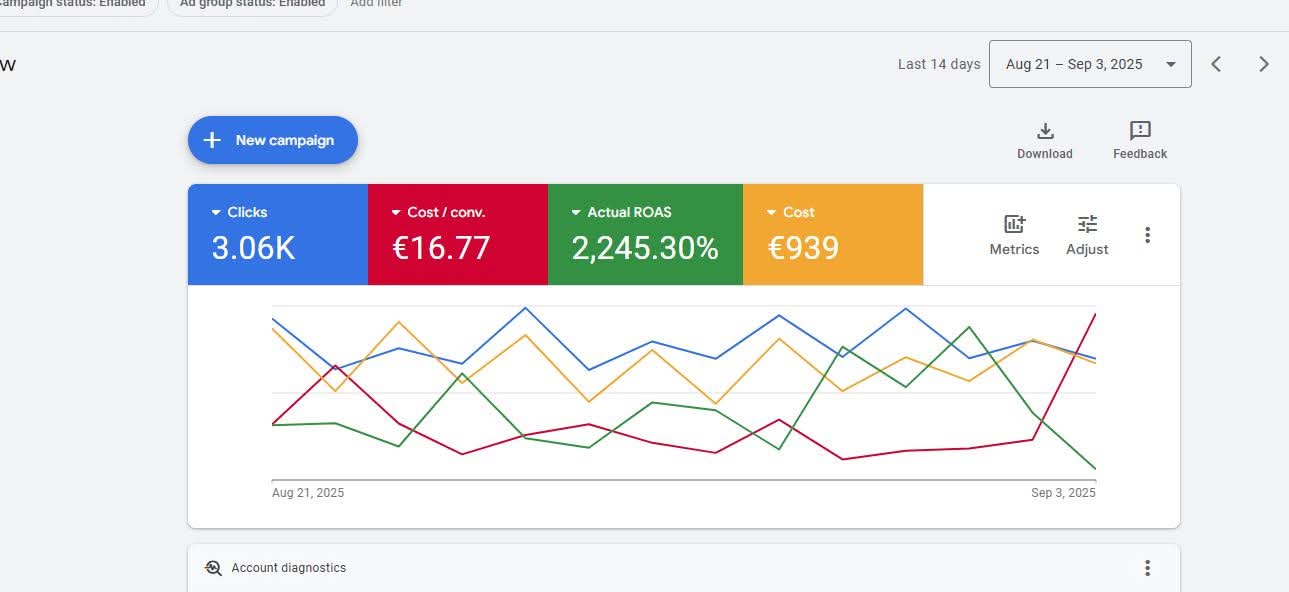Open the Aug 21 – Sep 3 date dropdown
Viewport: 1289px width, 592px height.
[x=1089, y=64]
